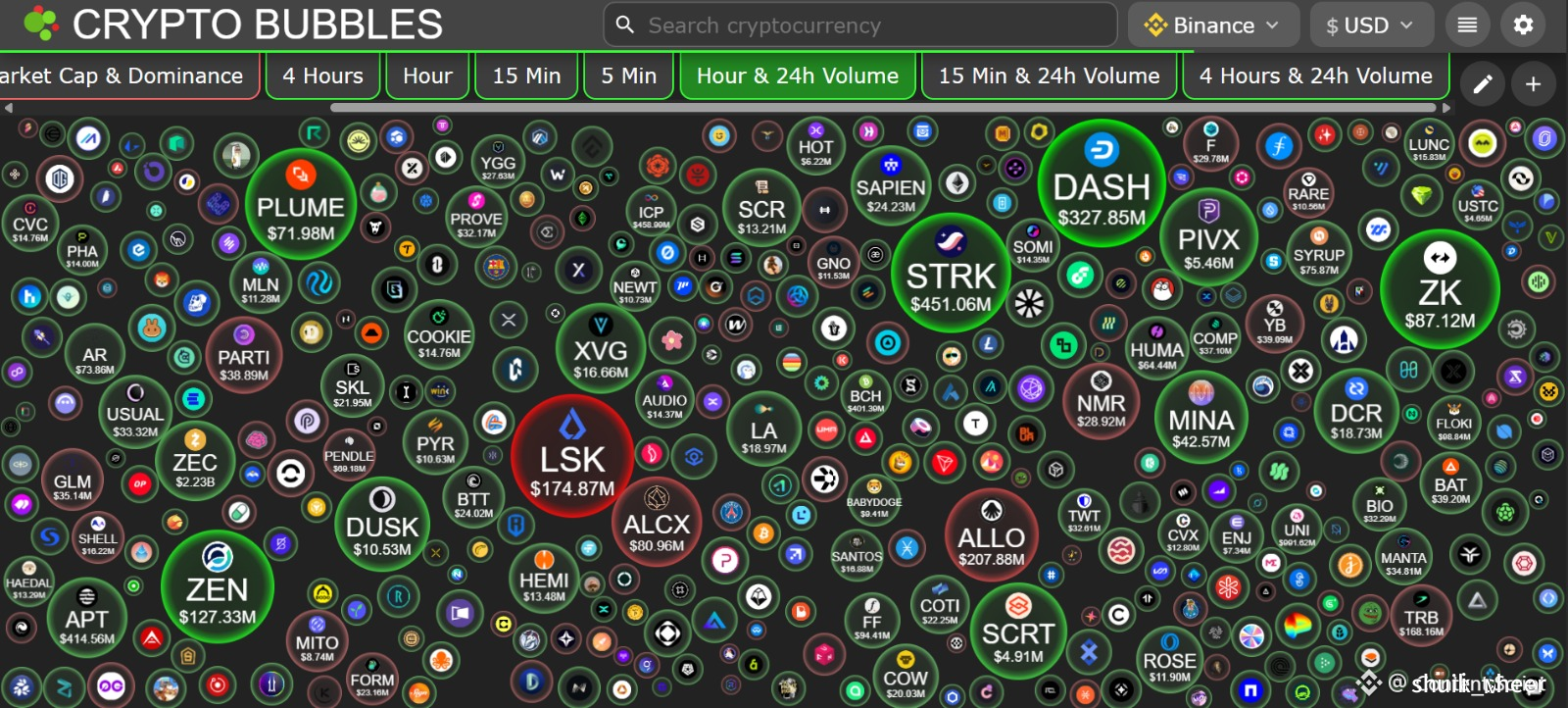Select the ZK bubble
The width and height of the screenshot is (1568, 708).
[1440, 289]
